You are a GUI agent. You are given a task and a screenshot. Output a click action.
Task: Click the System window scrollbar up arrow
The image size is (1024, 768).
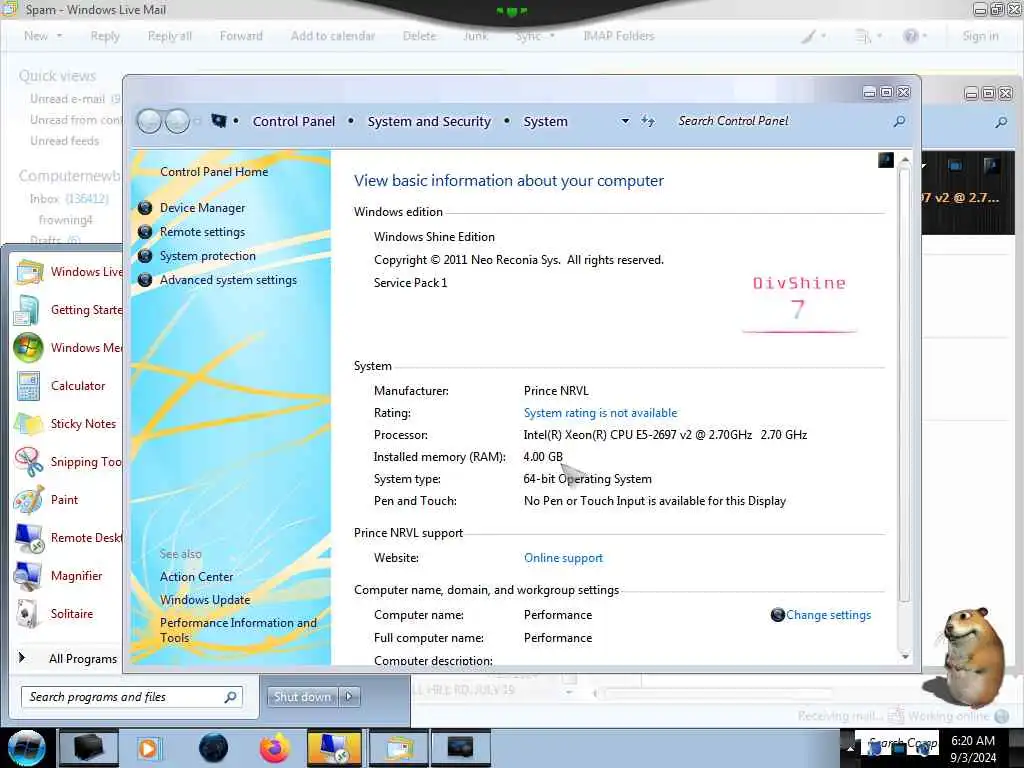(904, 160)
